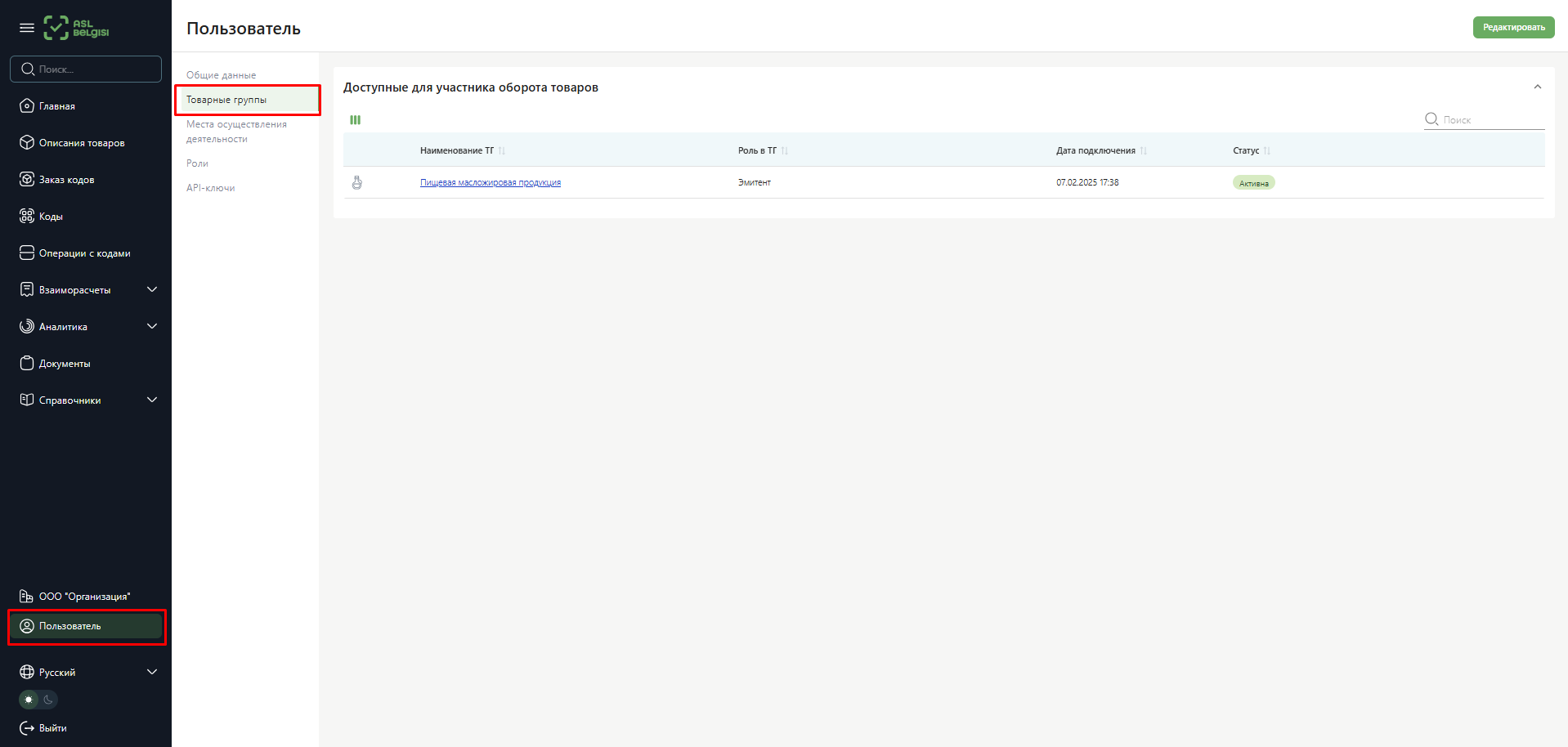Click the Активна status badge
1568x747 pixels.
tap(1253, 183)
